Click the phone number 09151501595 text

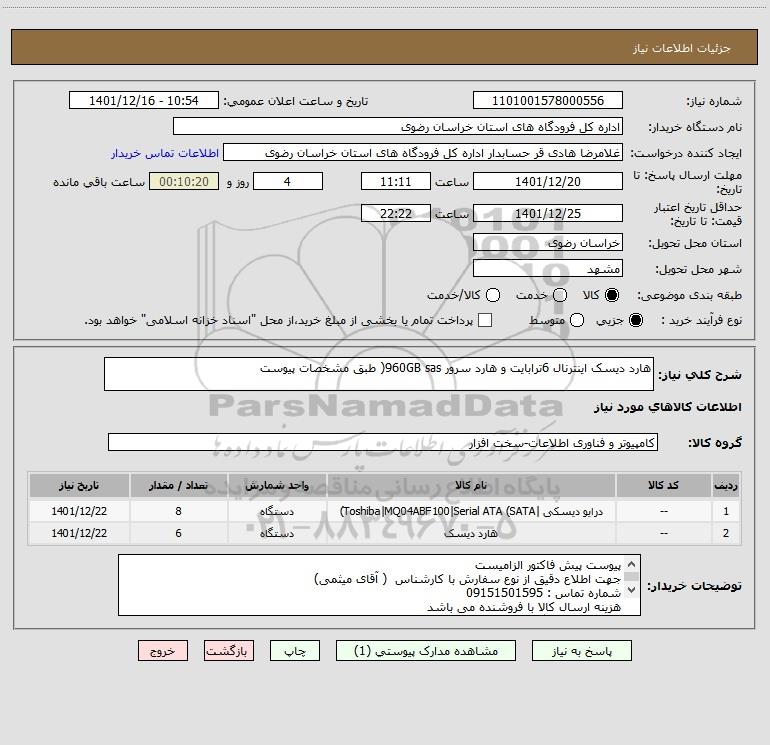[x=504, y=593]
